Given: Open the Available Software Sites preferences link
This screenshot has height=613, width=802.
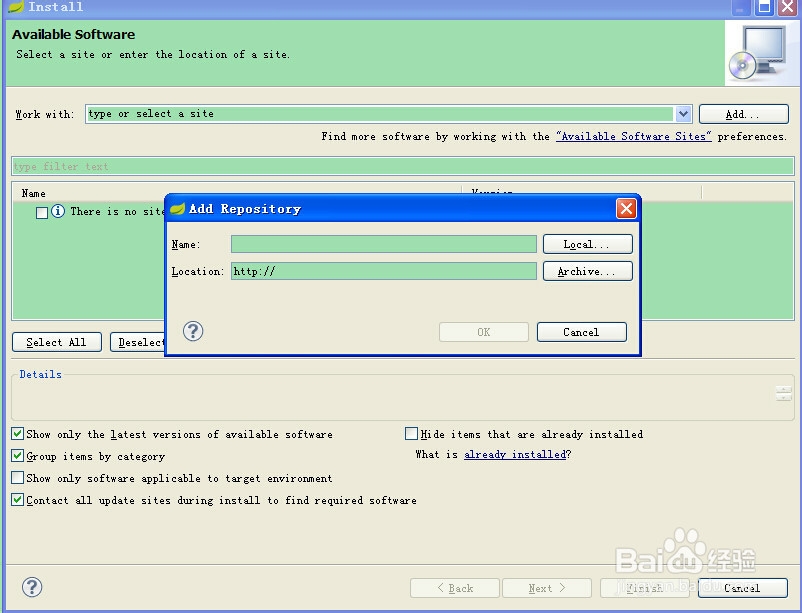Looking at the screenshot, I should pyautogui.click(x=633, y=136).
